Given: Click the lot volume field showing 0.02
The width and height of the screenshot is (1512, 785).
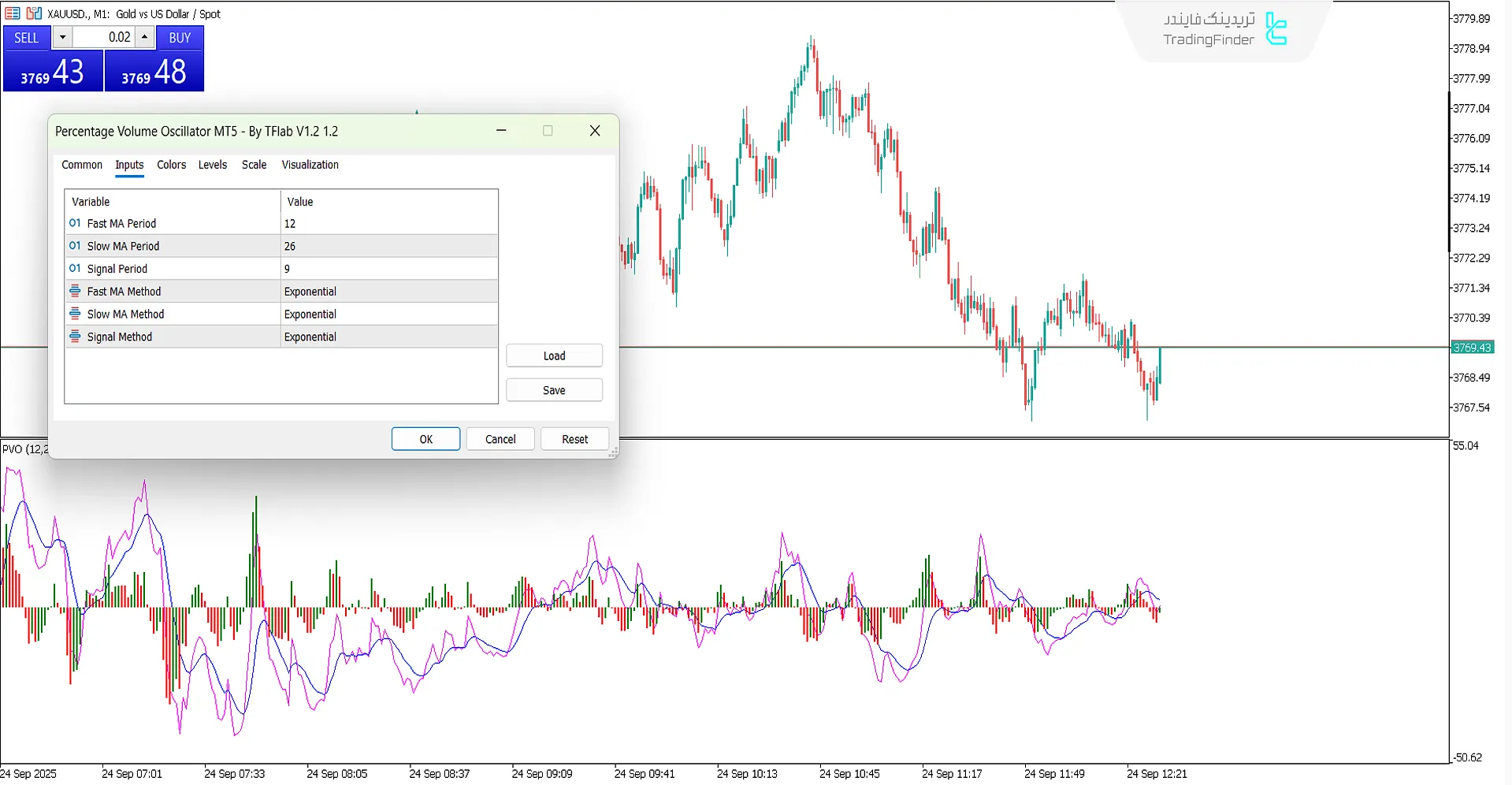Looking at the screenshot, I should click(105, 37).
